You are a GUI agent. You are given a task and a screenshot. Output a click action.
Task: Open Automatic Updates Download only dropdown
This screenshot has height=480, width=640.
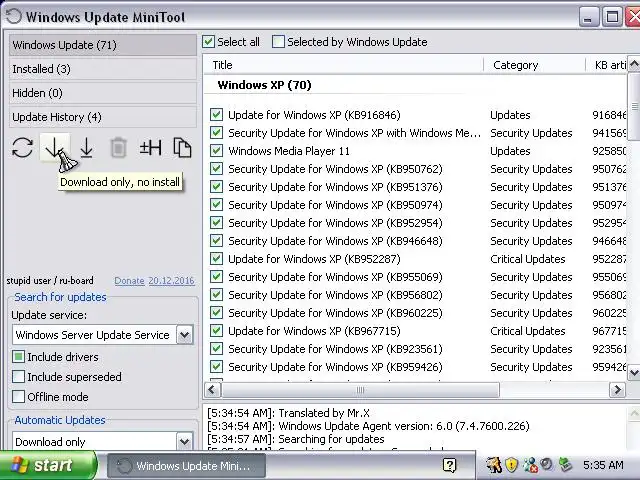point(184,441)
